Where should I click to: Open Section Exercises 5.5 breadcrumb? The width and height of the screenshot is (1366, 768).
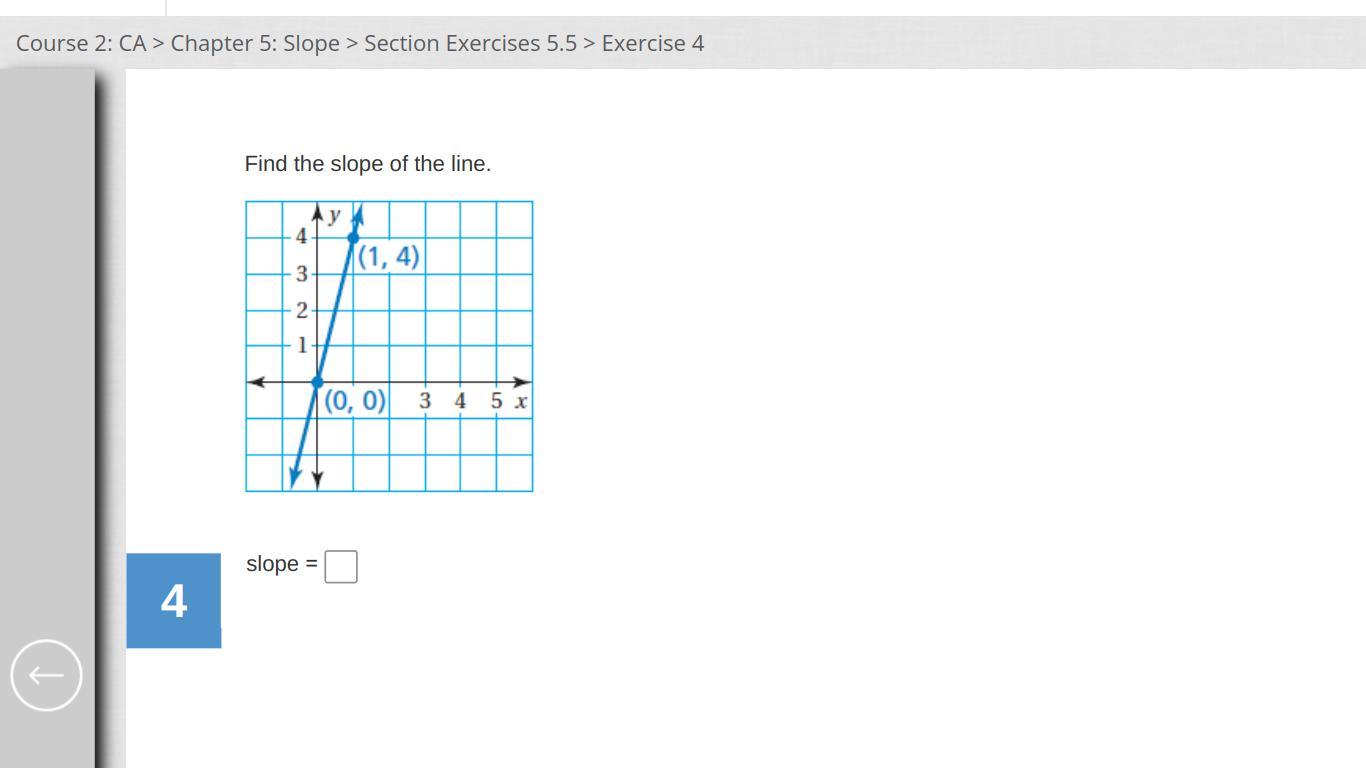(x=470, y=43)
